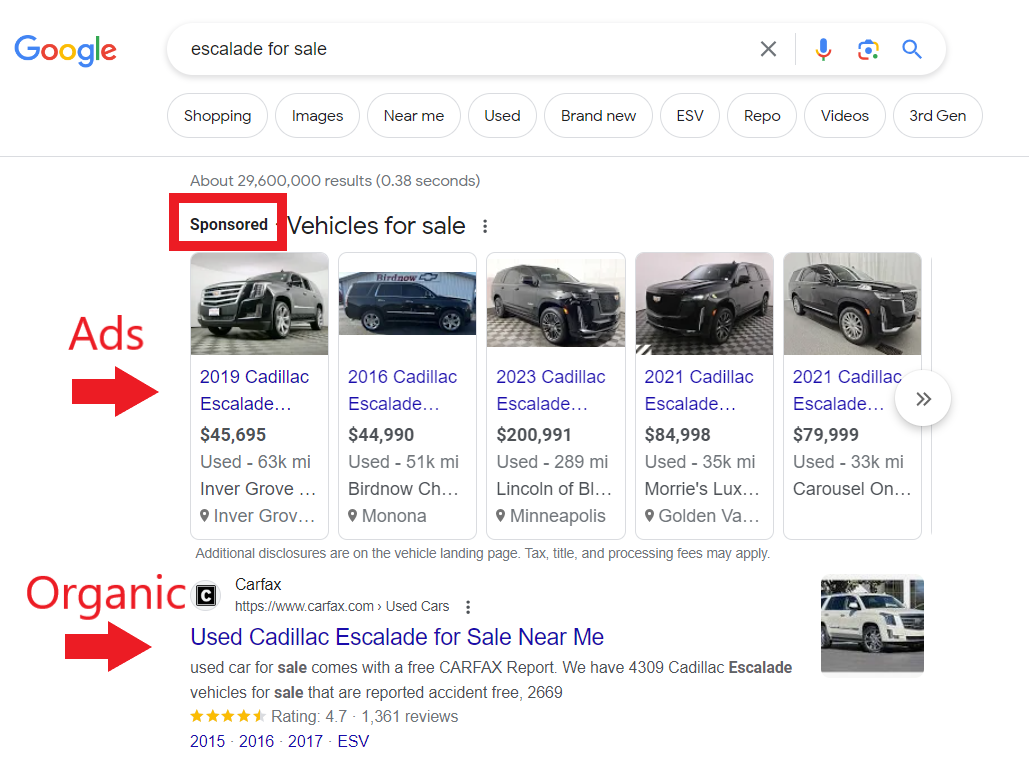The width and height of the screenshot is (1029, 760).
Task: Click the Carfax favicon
Action: click(x=206, y=595)
